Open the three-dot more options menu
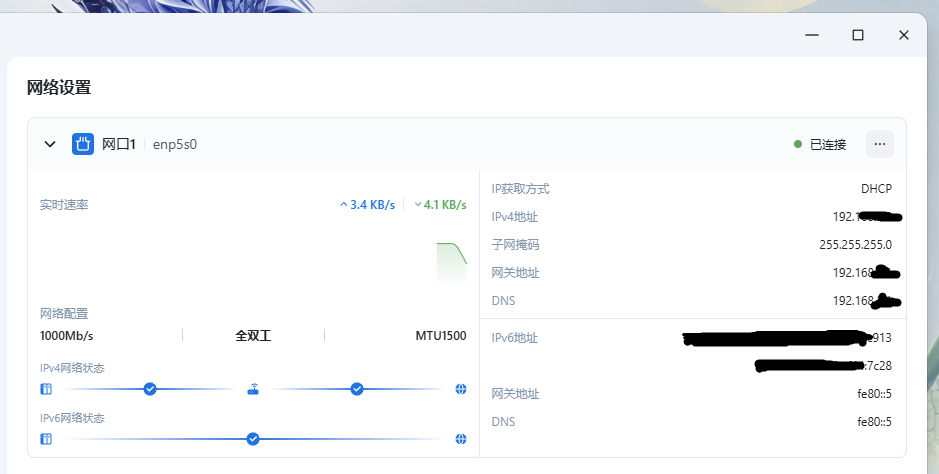This screenshot has height=474, width=939. pos(880,144)
